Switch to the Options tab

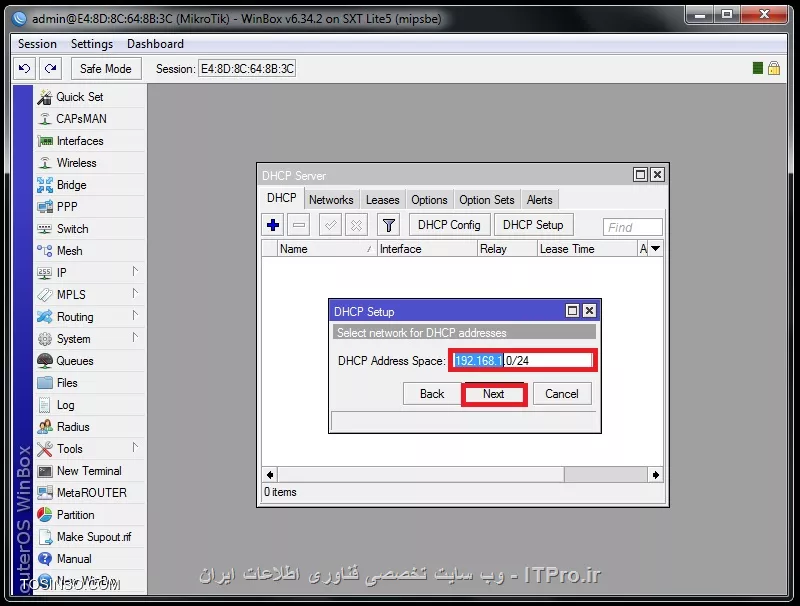point(430,200)
